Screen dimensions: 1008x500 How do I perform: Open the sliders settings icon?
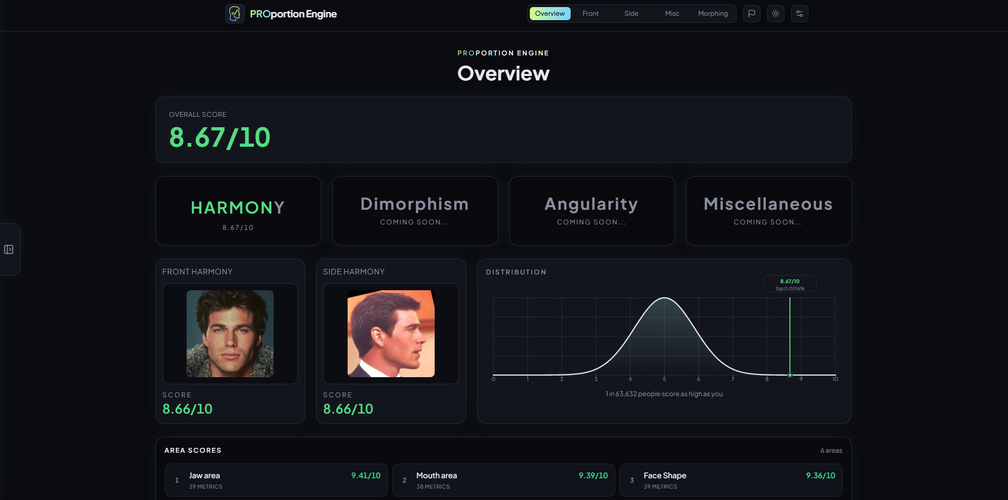coord(799,13)
